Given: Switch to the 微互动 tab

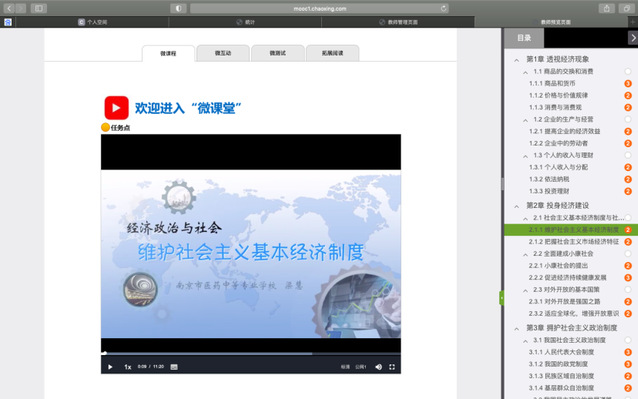Looking at the screenshot, I should pos(223,53).
